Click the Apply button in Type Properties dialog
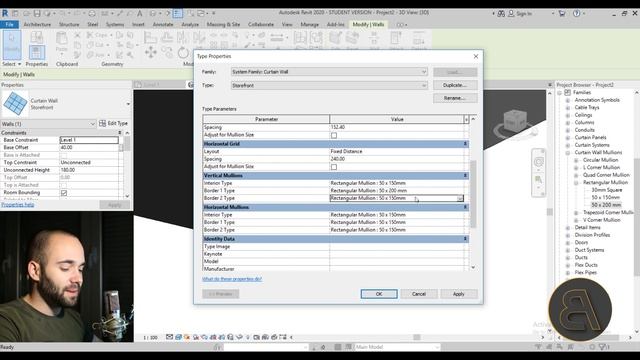 click(x=458, y=294)
